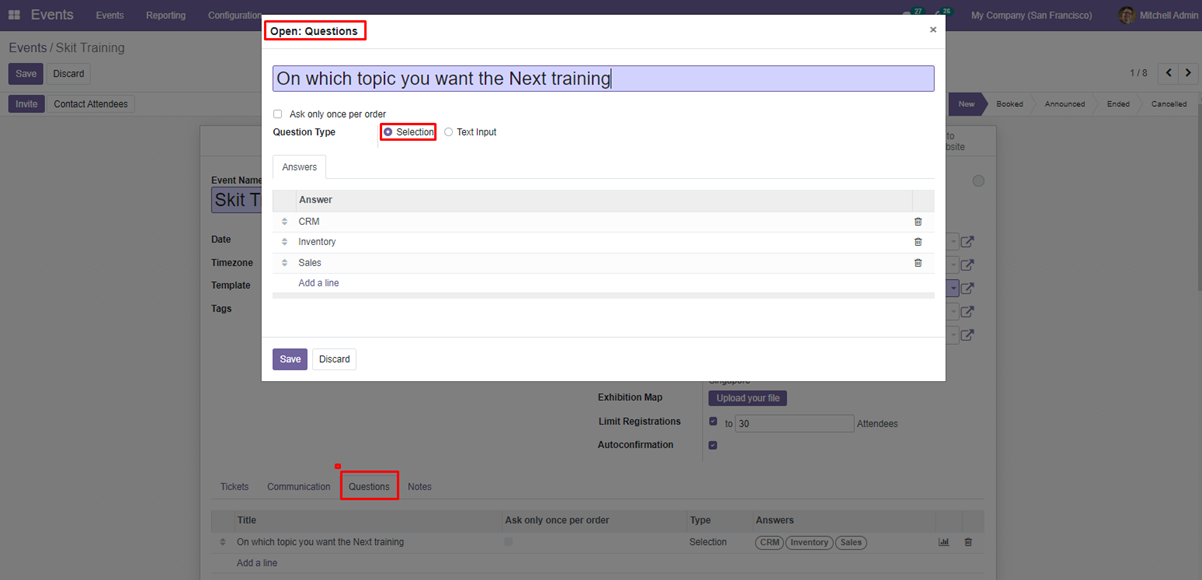Switch to the Answers tab
Viewport: 1202px width, 580px height.
[x=299, y=167]
